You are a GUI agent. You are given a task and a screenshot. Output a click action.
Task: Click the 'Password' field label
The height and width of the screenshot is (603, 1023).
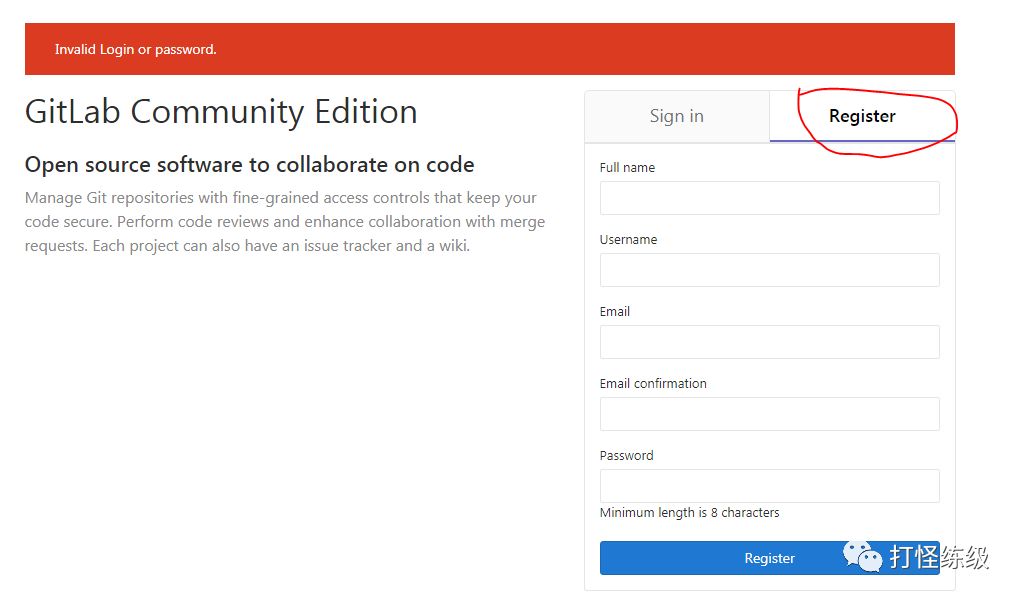(x=626, y=456)
